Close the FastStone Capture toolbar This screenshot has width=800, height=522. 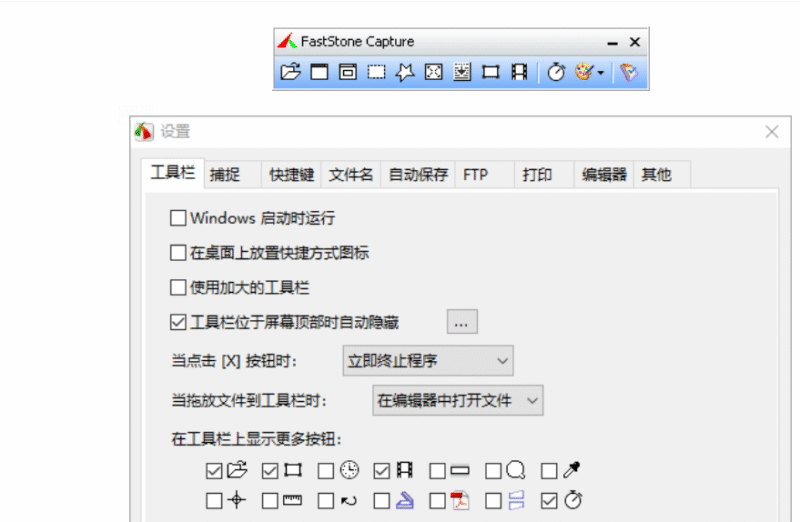coord(635,42)
